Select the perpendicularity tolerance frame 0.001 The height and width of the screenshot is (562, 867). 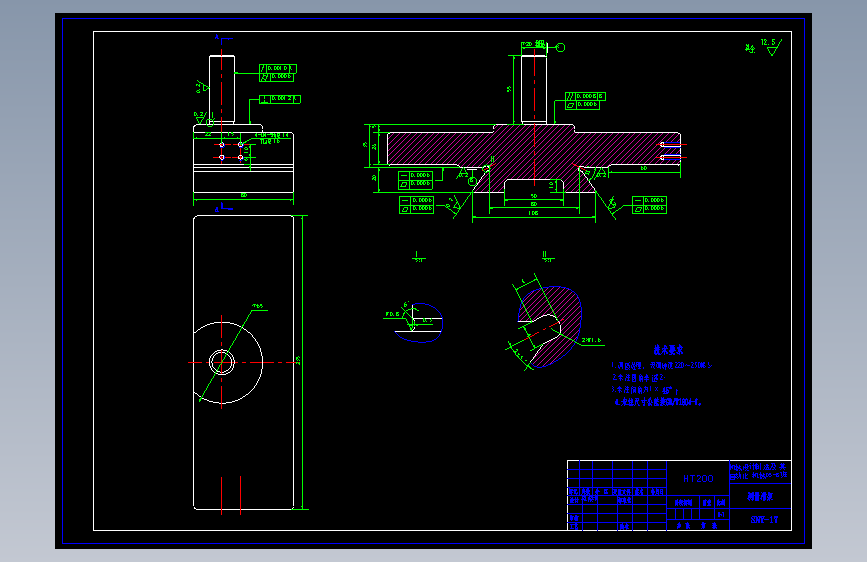coord(280,99)
